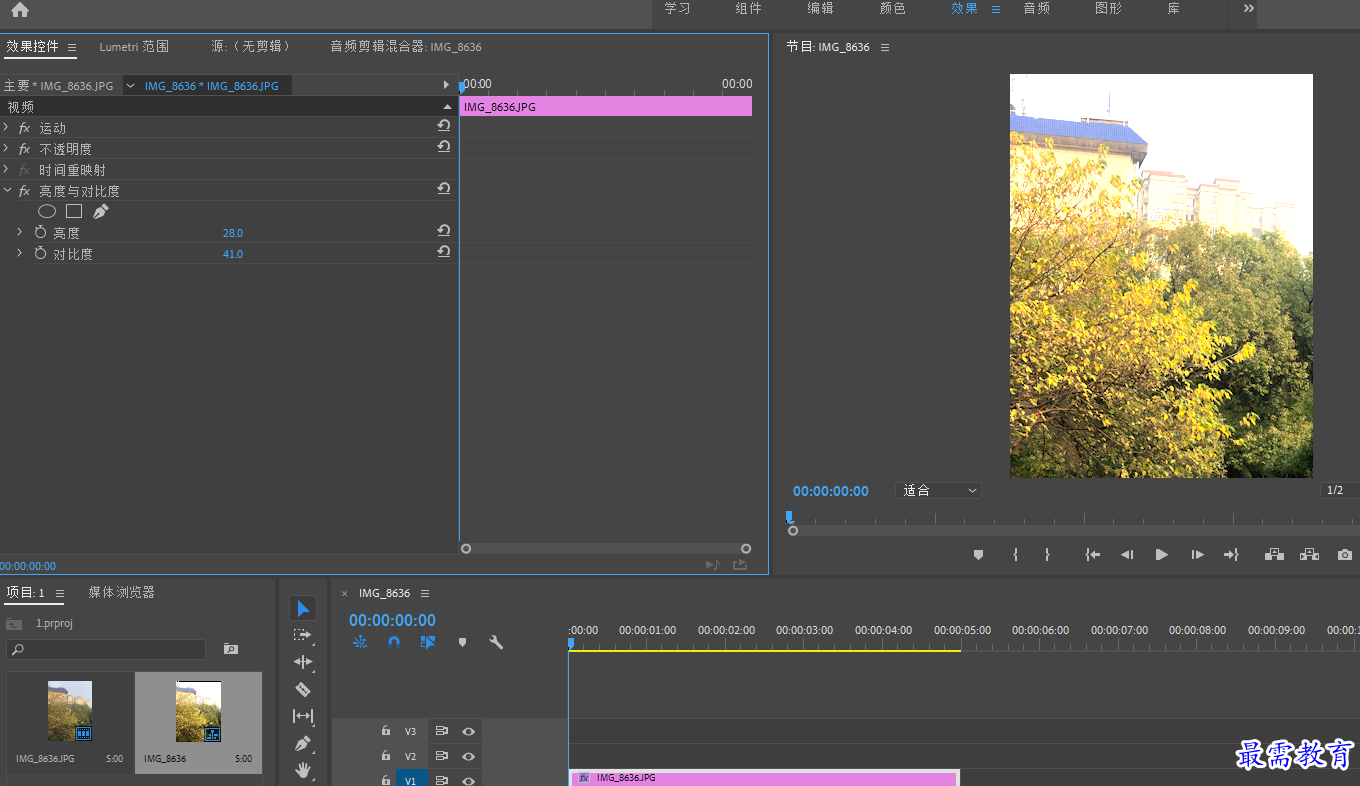The width and height of the screenshot is (1360, 786).
Task: Mark Out point in program monitor
Action: 1047,554
